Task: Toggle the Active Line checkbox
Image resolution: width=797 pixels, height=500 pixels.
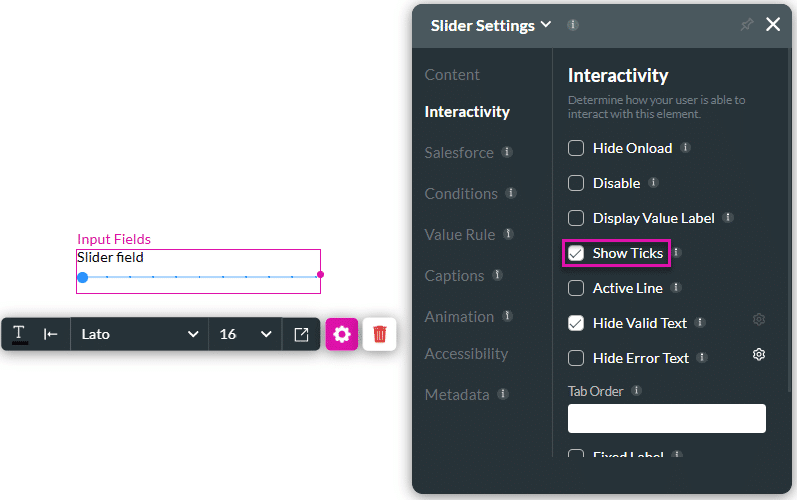Action: [576, 288]
